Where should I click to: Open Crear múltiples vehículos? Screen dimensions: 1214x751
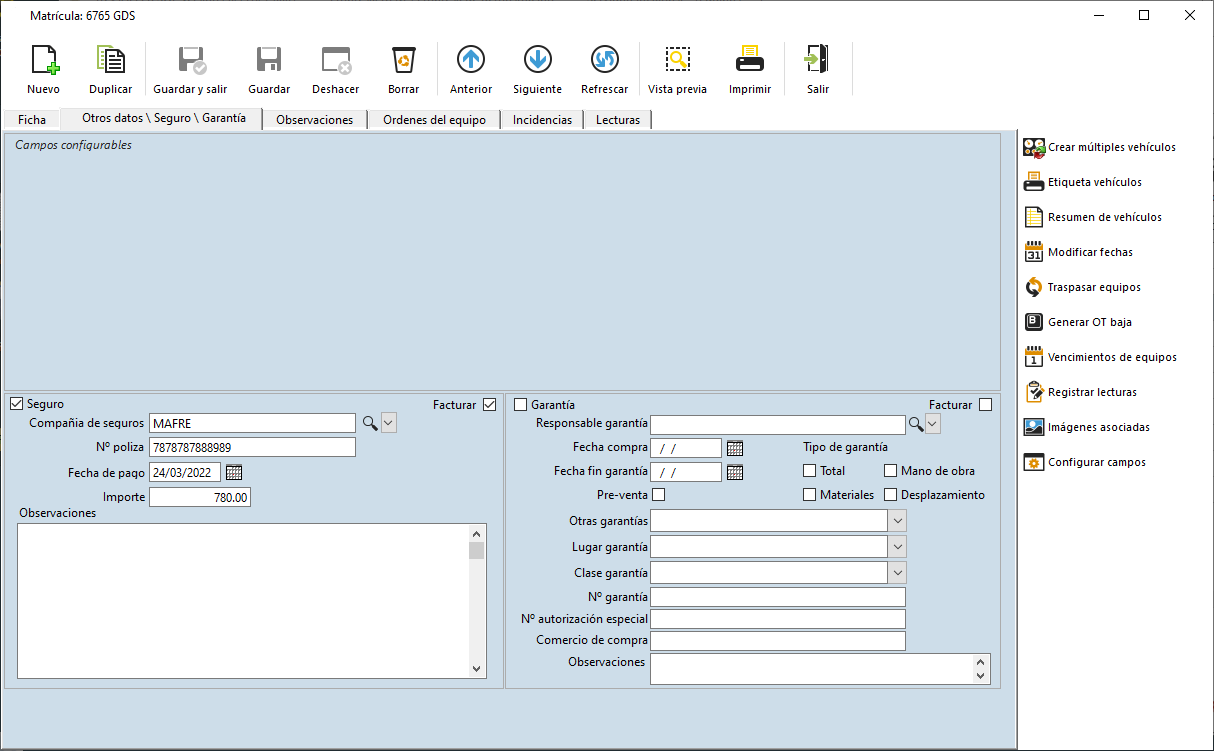[x=1099, y=147]
